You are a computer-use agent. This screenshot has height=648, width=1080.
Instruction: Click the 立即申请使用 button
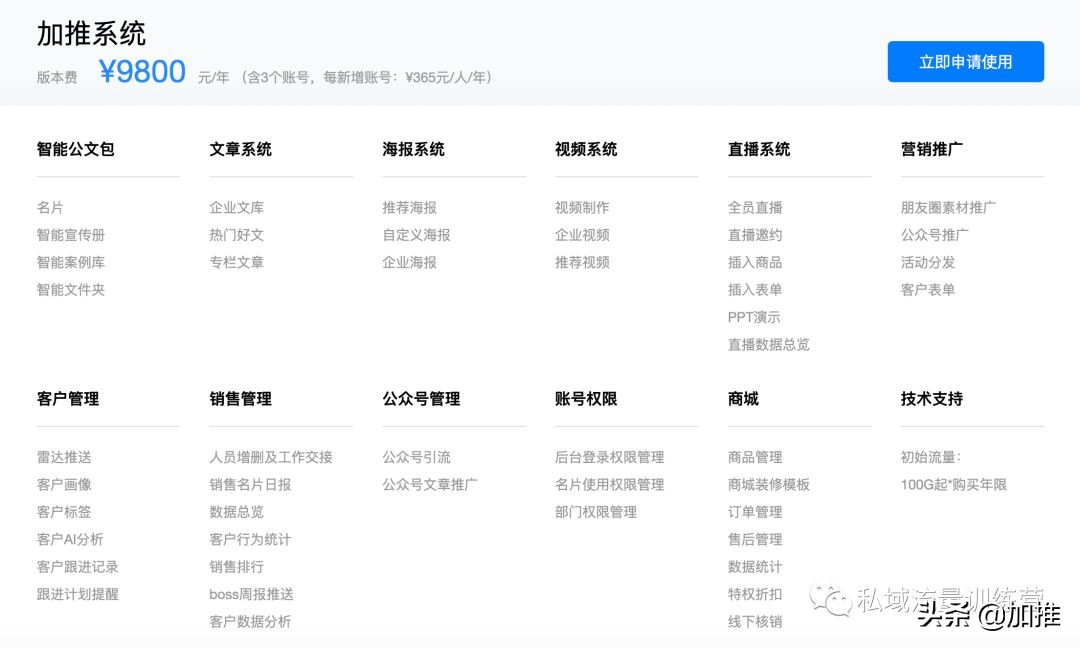[x=965, y=61]
